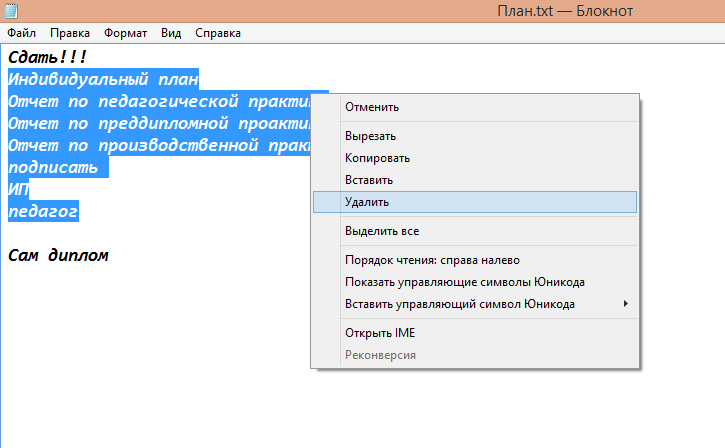
Task: Open the Файл menu
Action: [x=21, y=33]
